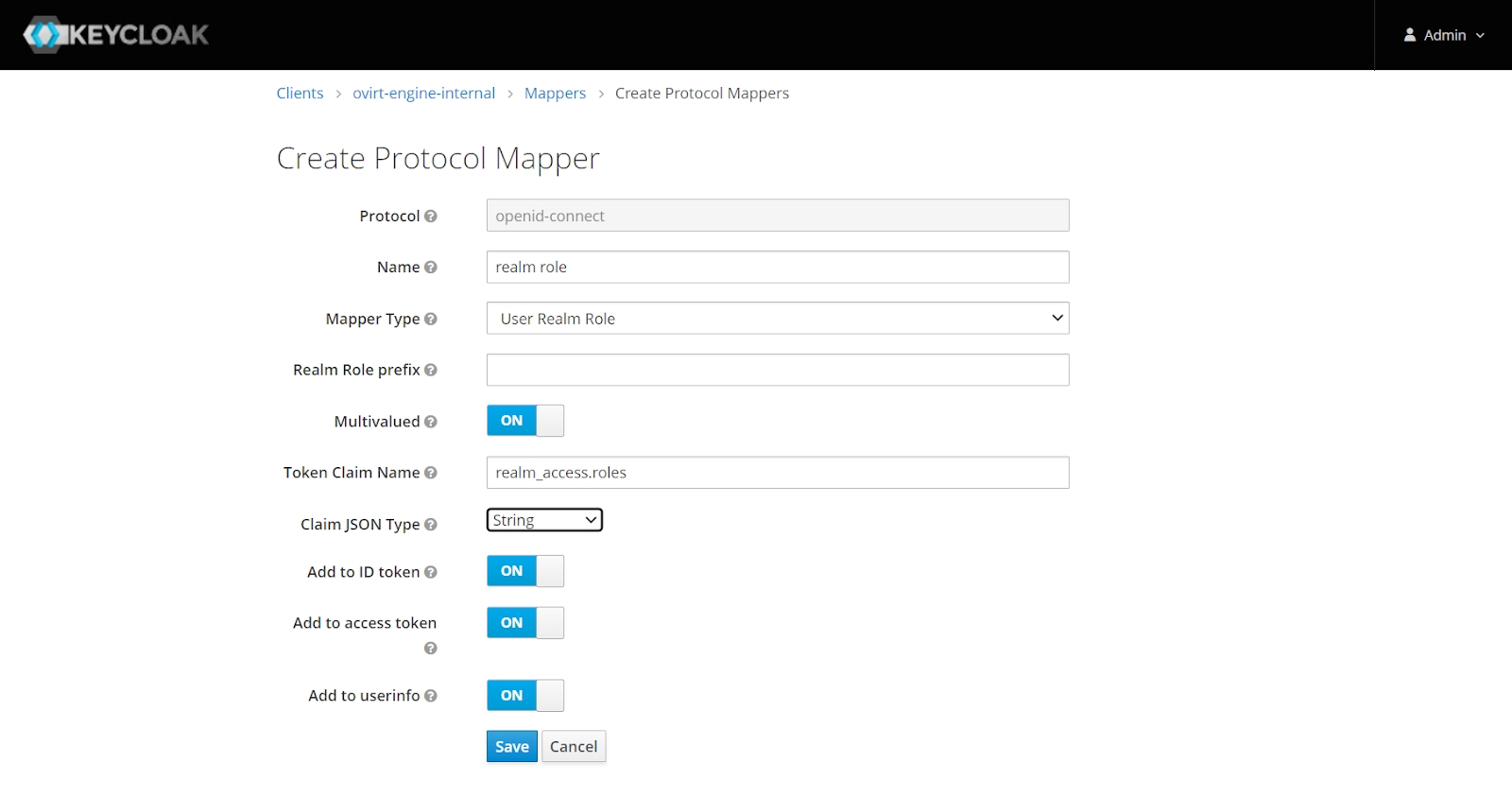
Task: Disable the Add to ID token switch
Action: click(525, 571)
